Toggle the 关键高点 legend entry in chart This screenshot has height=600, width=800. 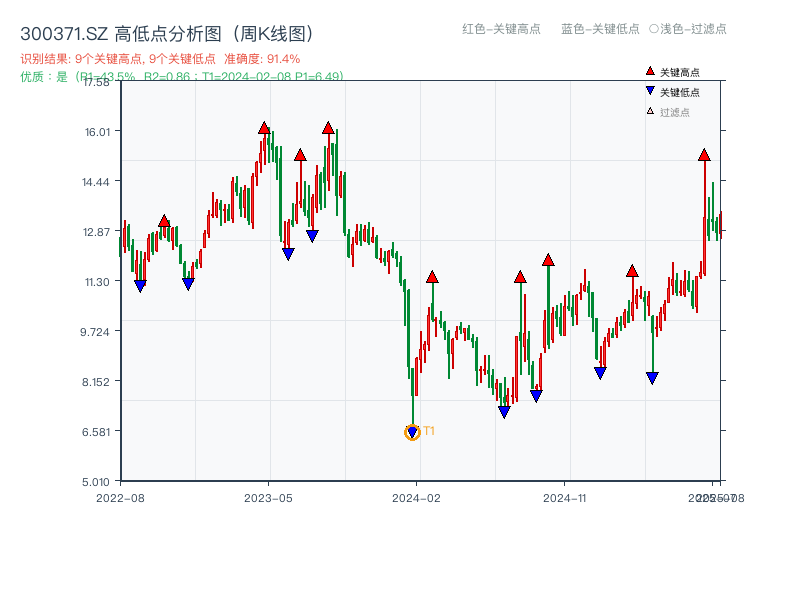click(x=672, y=72)
